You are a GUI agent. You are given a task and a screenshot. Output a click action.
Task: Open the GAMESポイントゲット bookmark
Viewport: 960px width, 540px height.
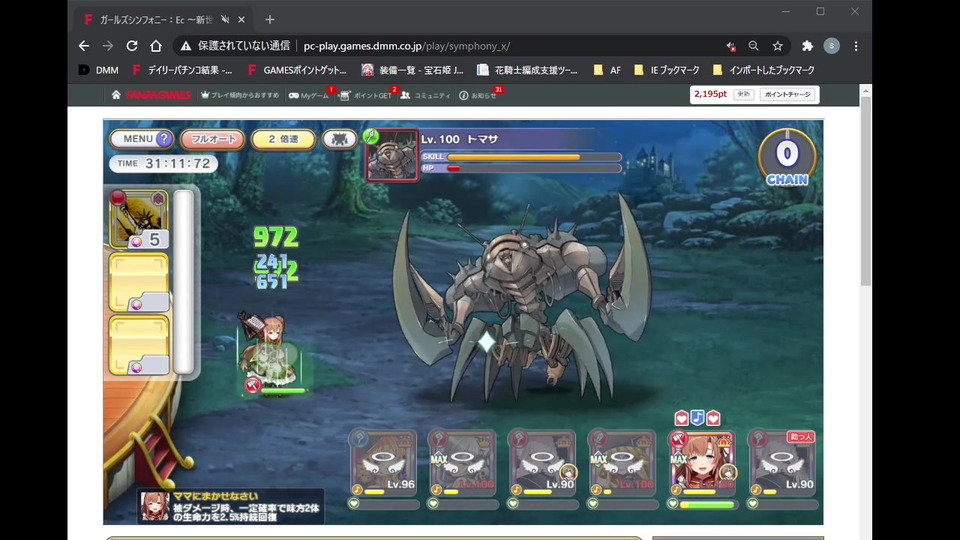[297, 70]
